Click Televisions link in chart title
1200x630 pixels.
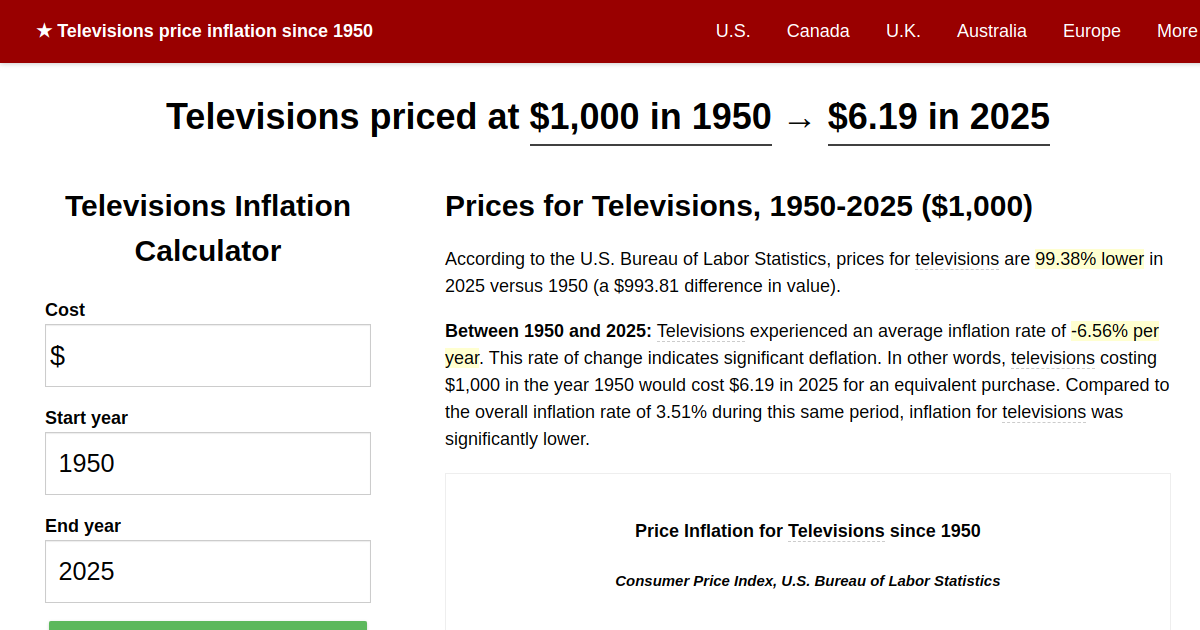point(836,531)
